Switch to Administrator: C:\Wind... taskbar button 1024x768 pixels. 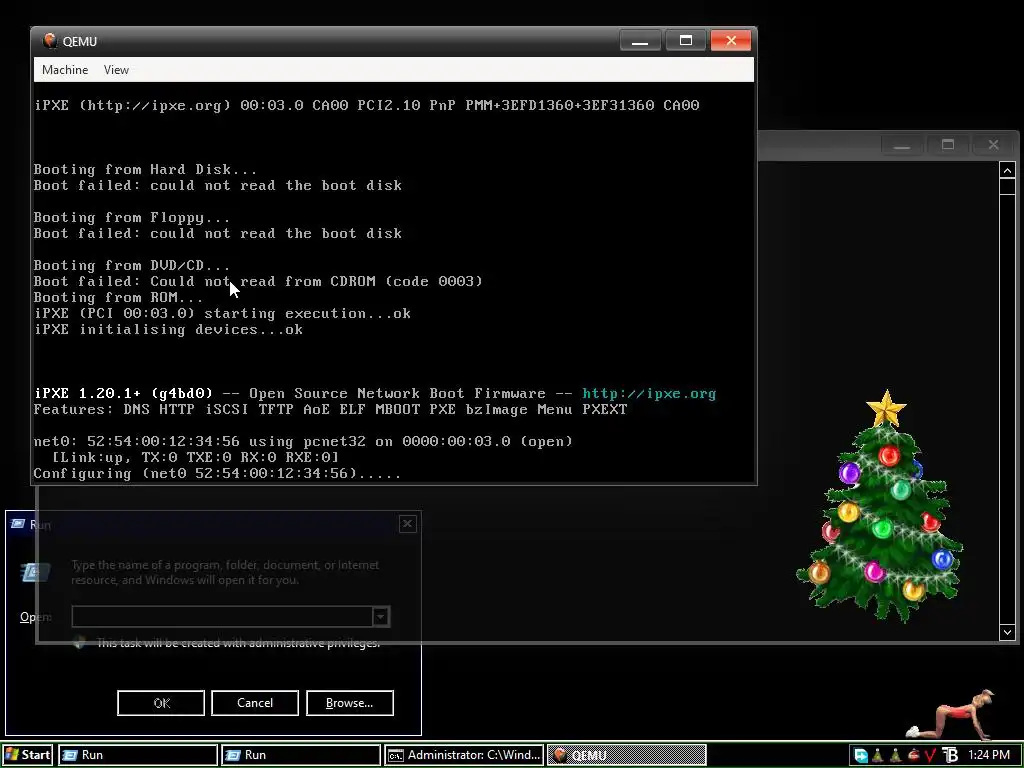pyautogui.click(x=464, y=755)
